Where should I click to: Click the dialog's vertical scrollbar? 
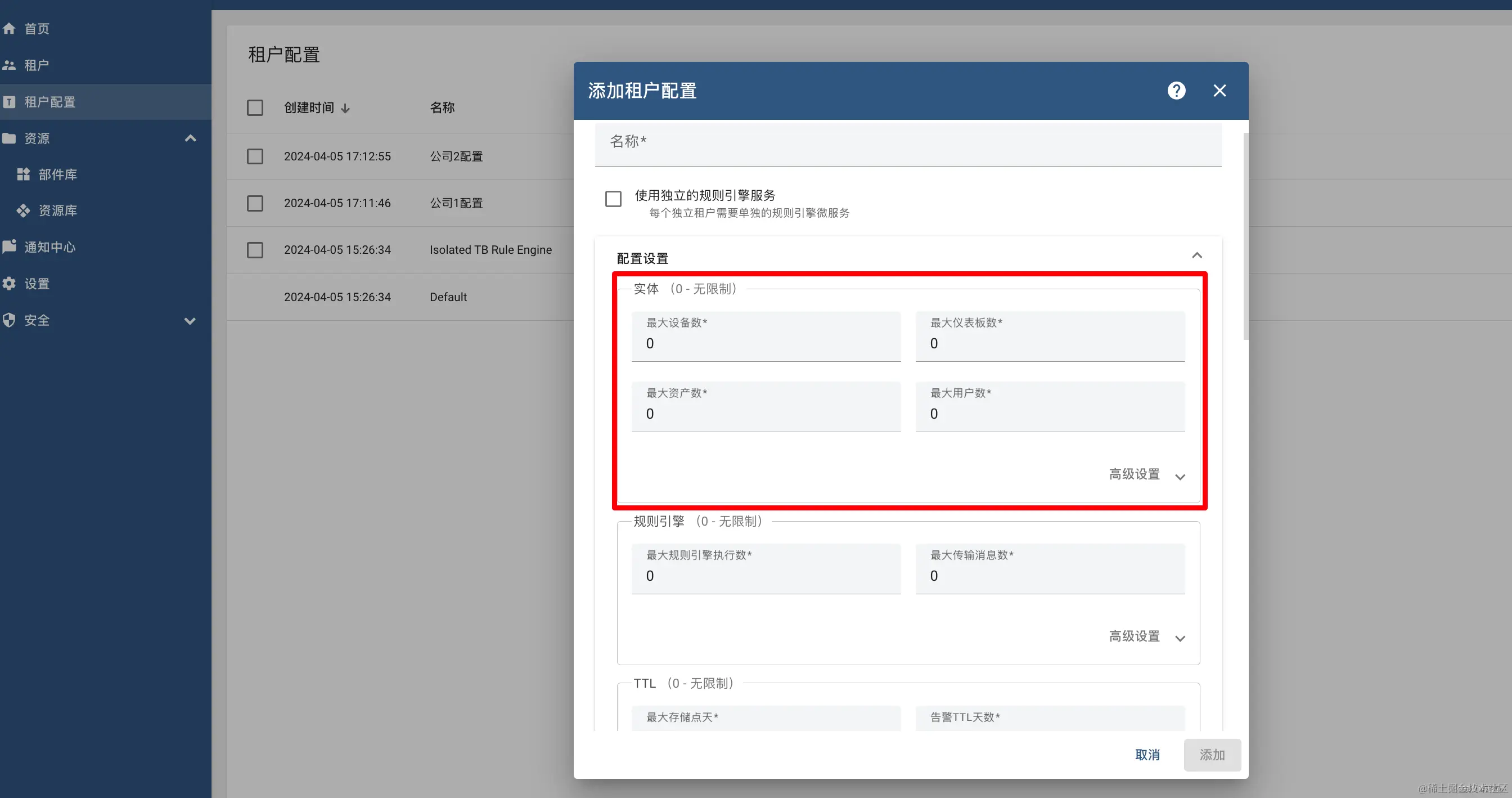coord(1245,235)
